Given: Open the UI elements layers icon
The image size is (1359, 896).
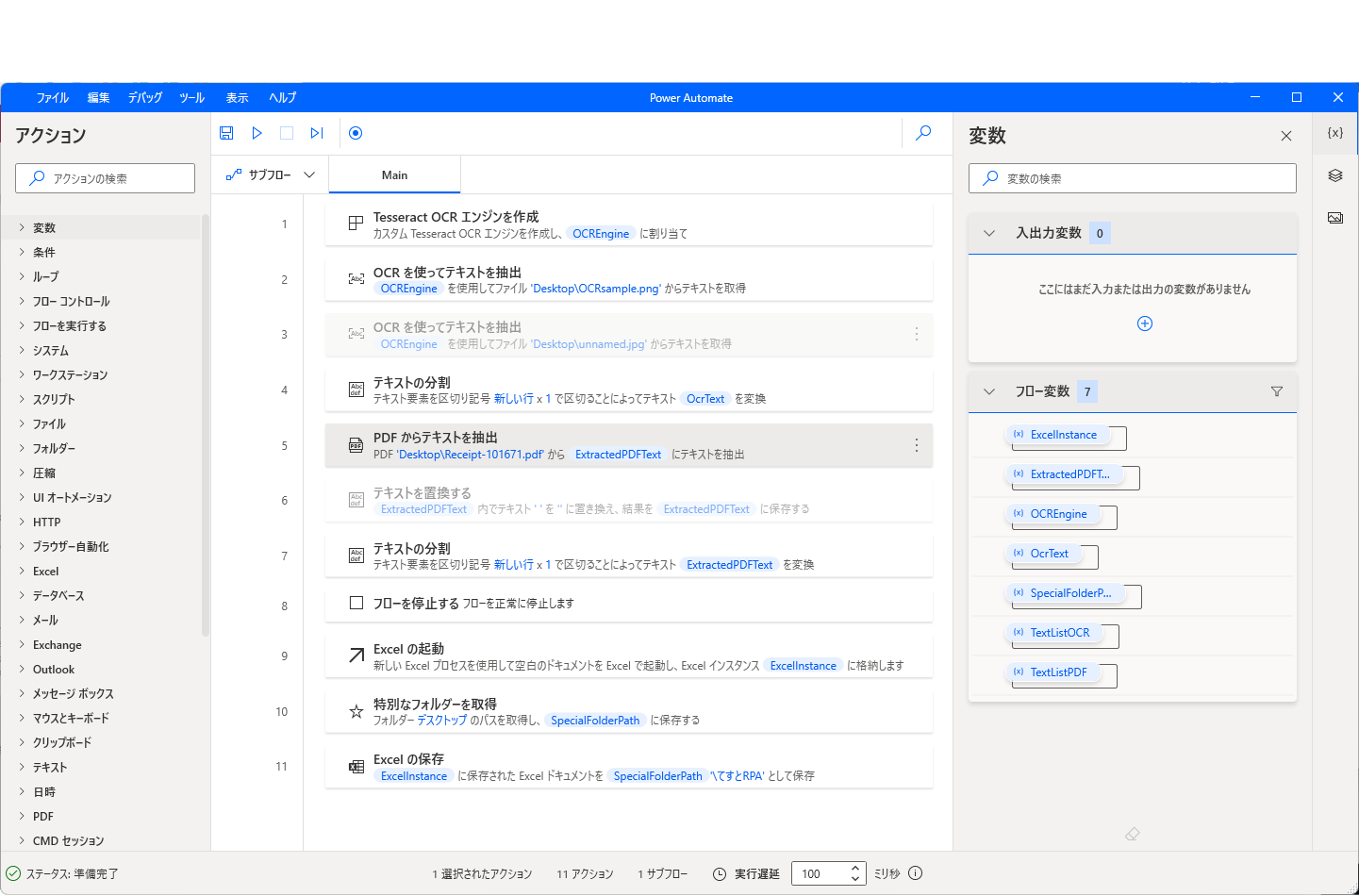Looking at the screenshot, I should (x=1334, y=175).
